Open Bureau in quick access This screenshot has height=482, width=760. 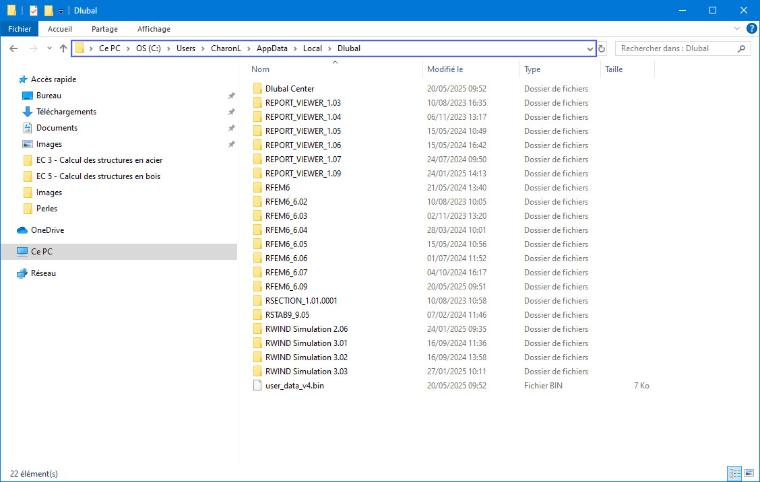[48, 96]
